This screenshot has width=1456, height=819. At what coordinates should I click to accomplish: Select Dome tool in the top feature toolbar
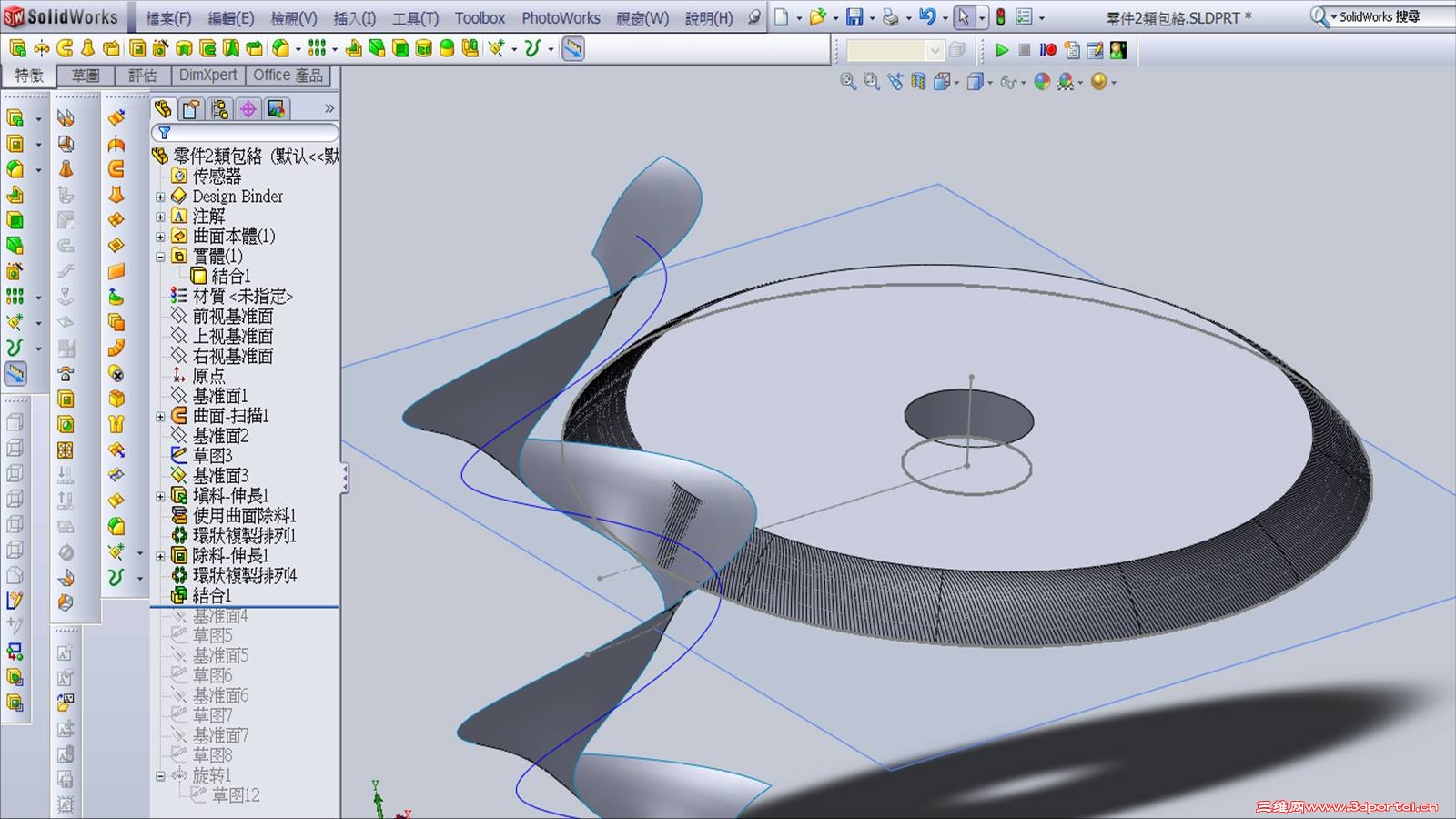click(447, 49)
